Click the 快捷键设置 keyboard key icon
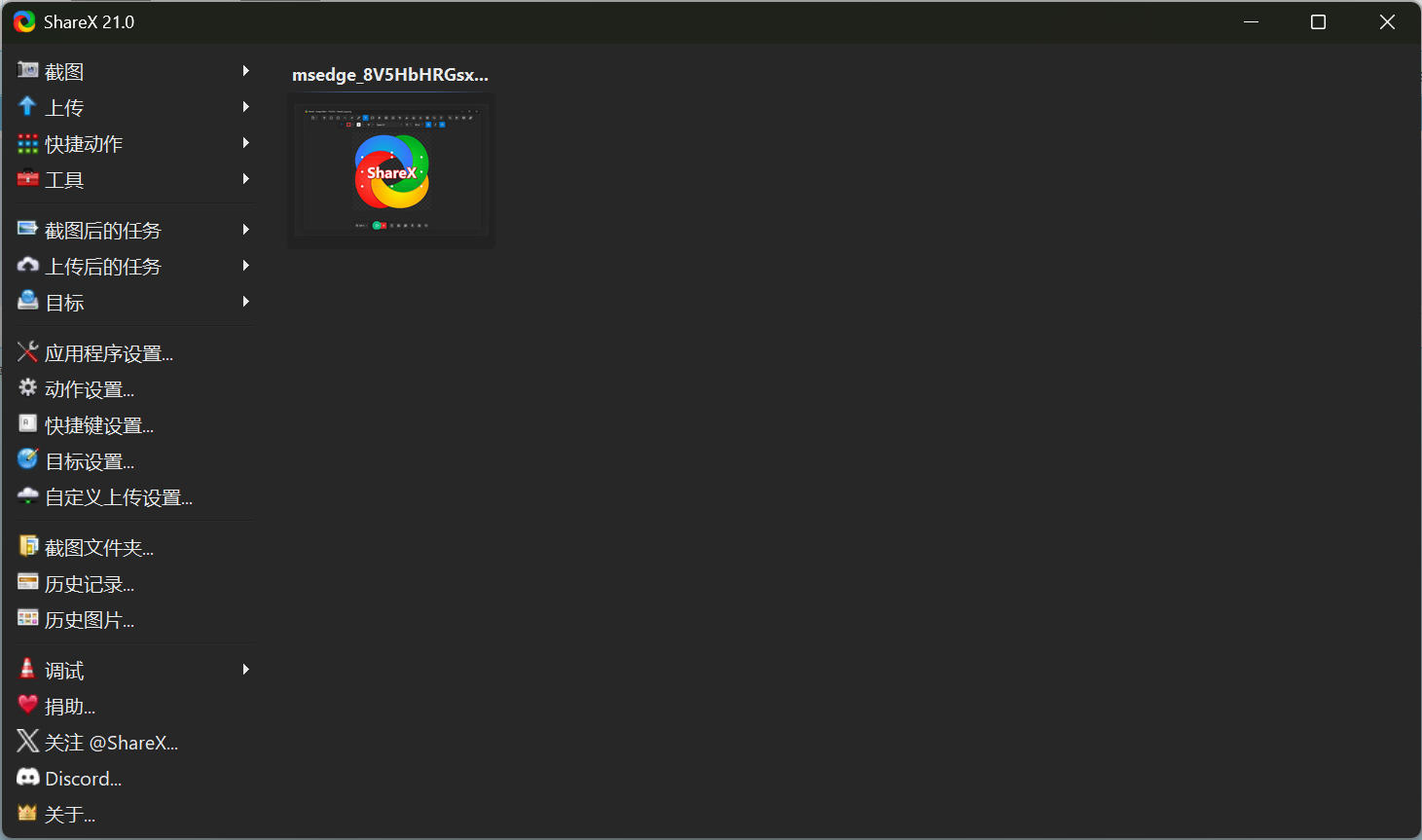 click(28, 424)
